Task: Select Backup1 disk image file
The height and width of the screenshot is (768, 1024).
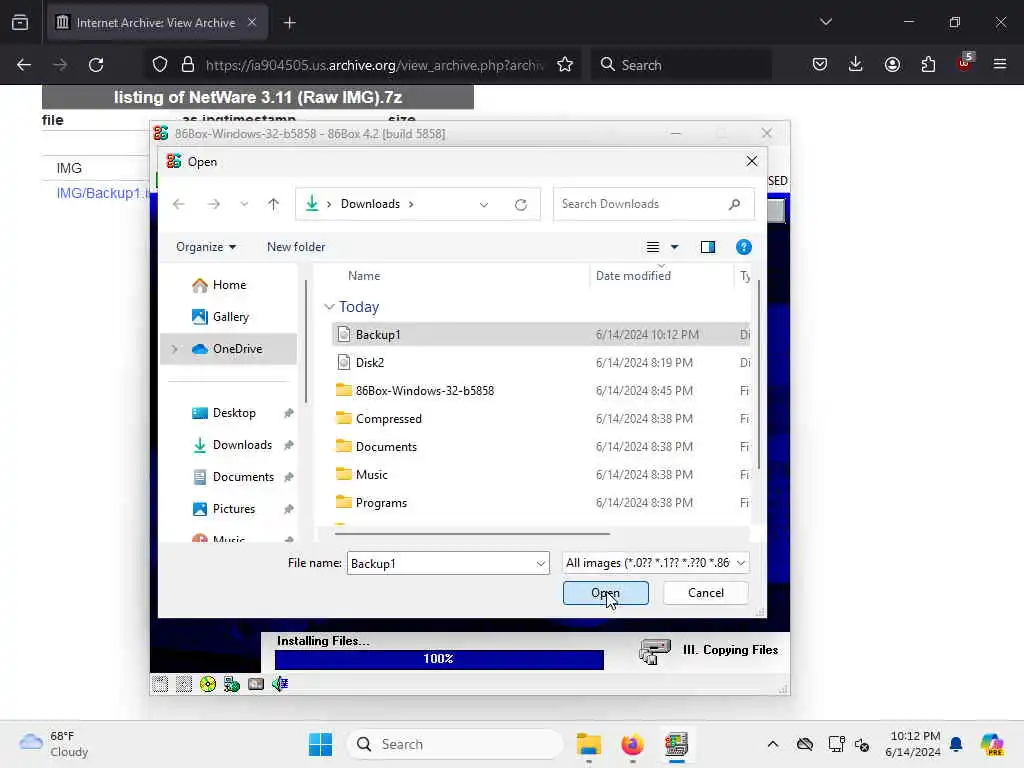Action: click(x=541, y=334)
